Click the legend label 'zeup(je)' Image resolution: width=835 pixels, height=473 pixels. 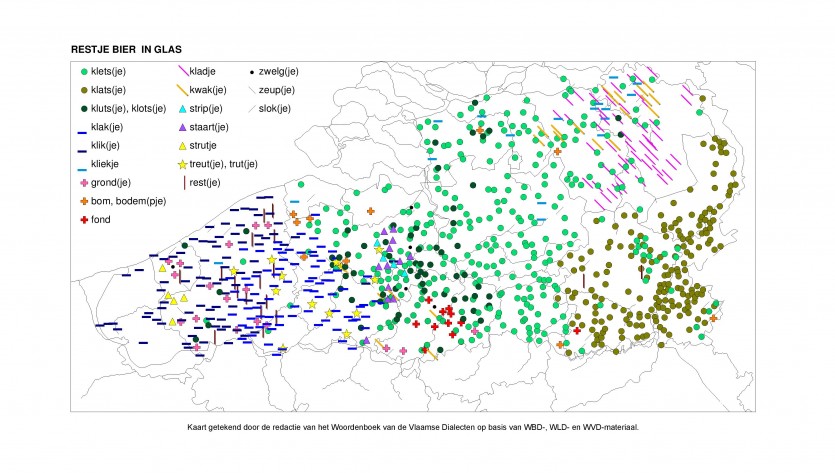(x=276, y=90)
